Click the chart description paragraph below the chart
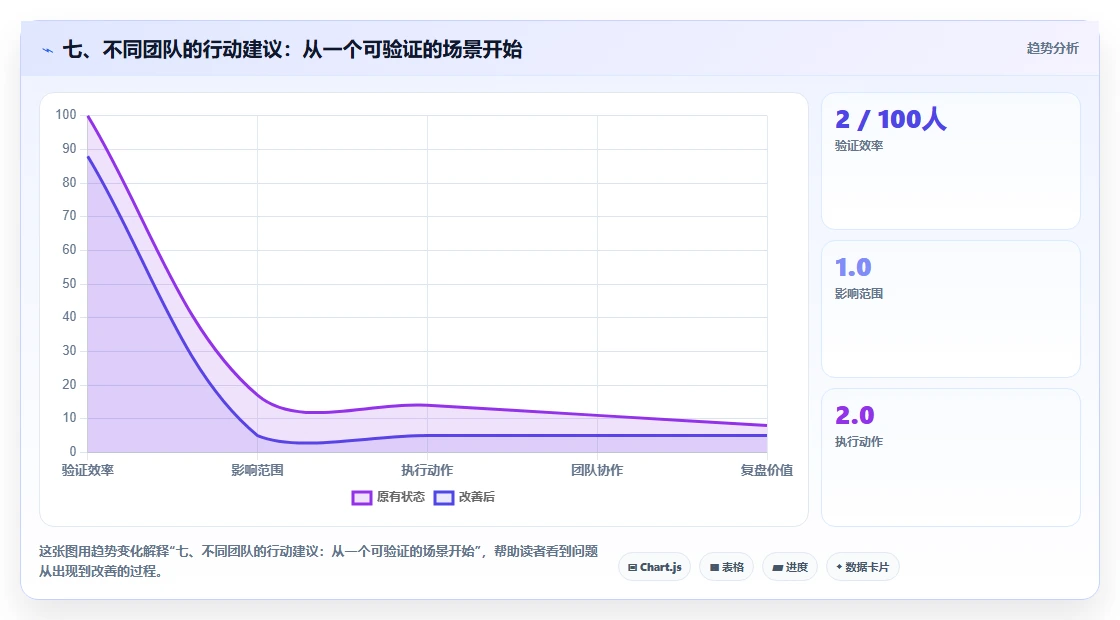The width and height of the screenshot is (1120, 620). point(319,561)
